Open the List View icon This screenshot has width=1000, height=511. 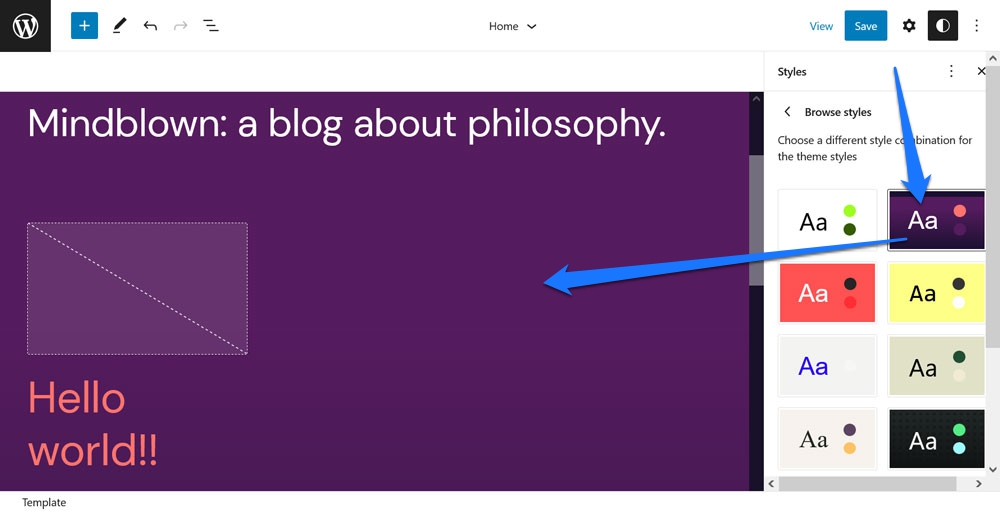[x=210, y=26]
